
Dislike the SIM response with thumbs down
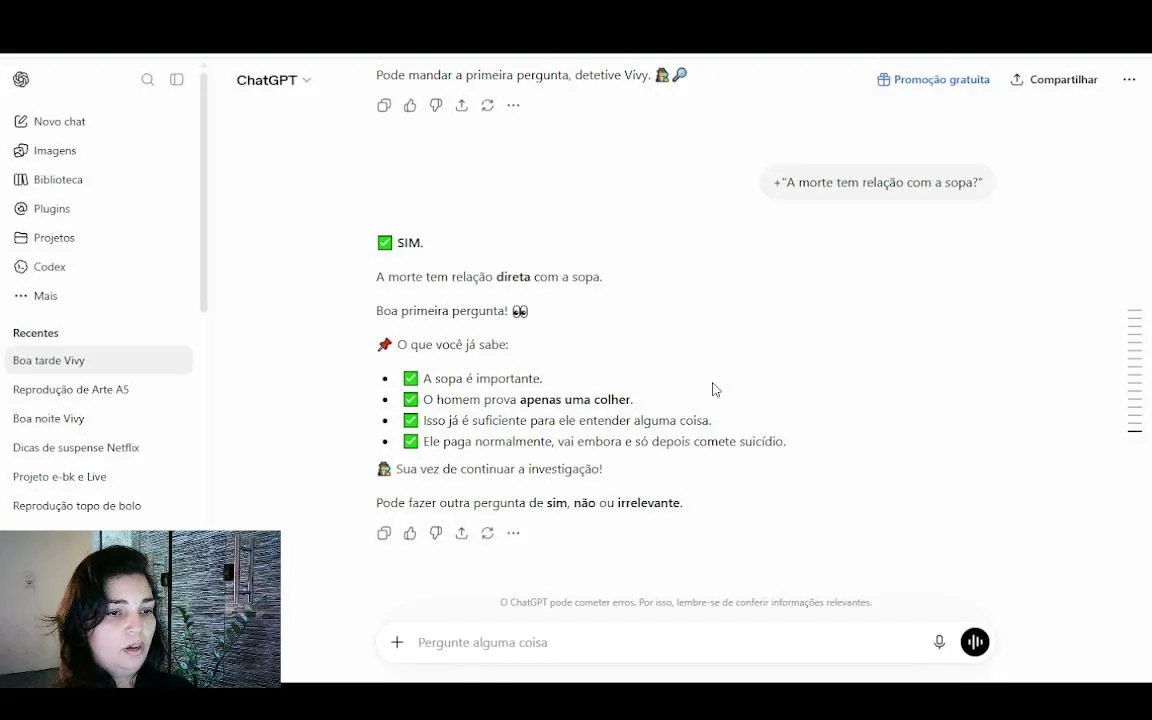coord(436,533)
